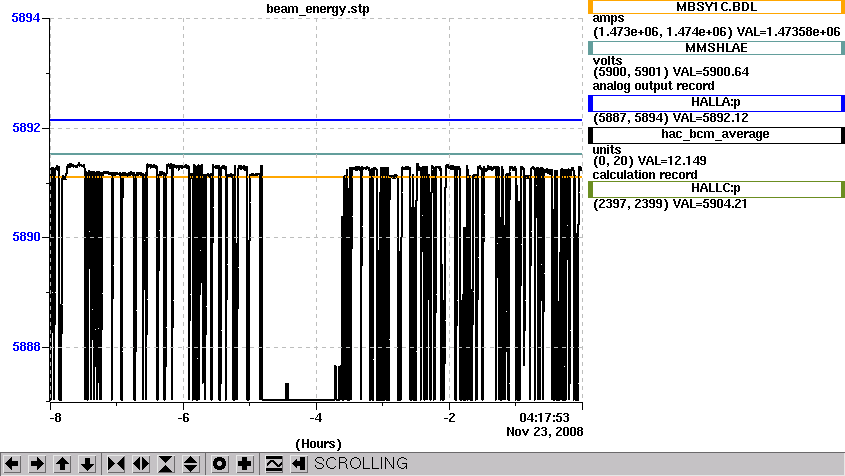Compress time axis with inward horizontal triangles icon
845x476 pixels.
click(116, 464)
